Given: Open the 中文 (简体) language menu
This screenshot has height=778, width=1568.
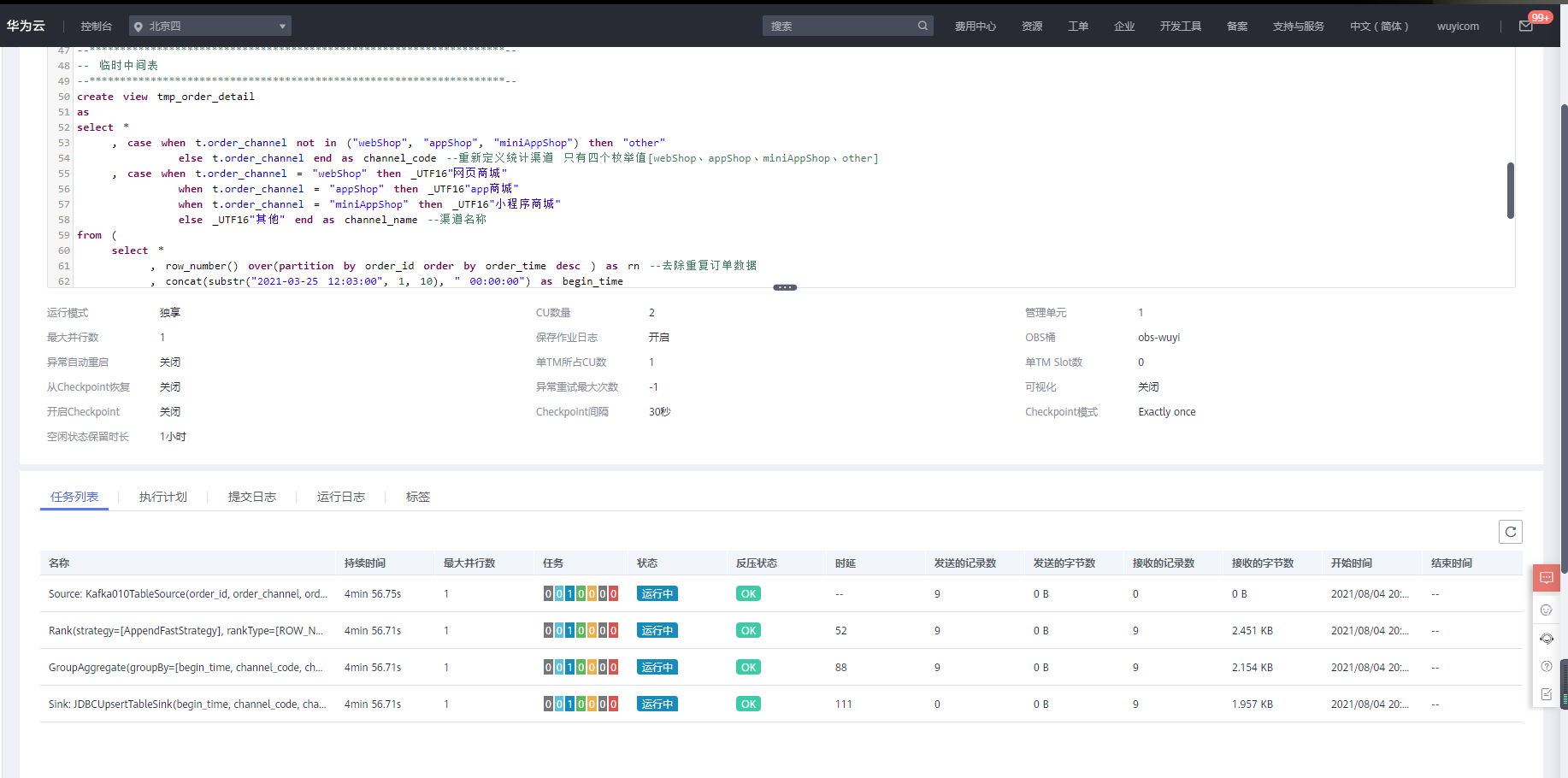Looking at the screenshot, I should [1379, 27].
